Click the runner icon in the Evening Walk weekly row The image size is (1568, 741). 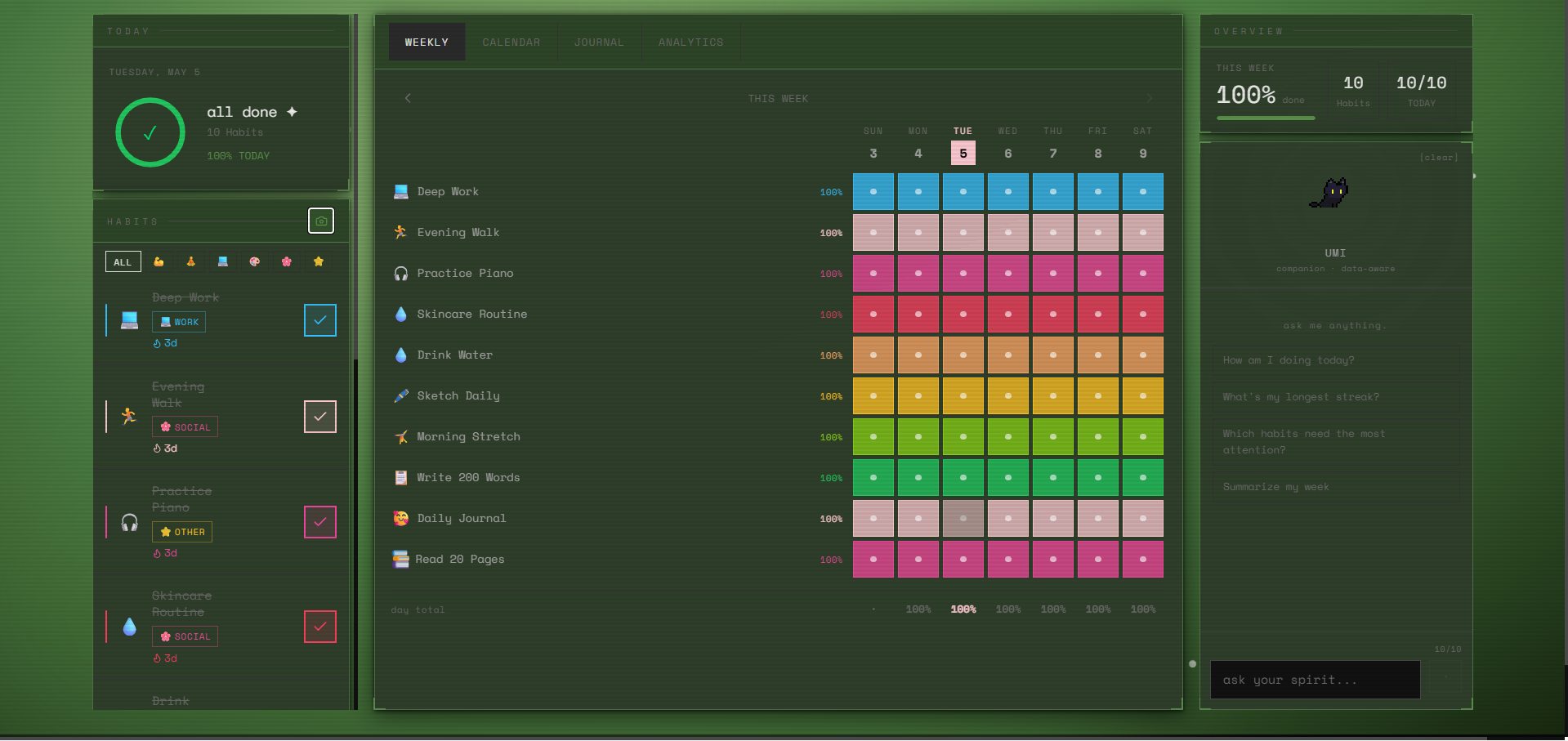[400, 232]
